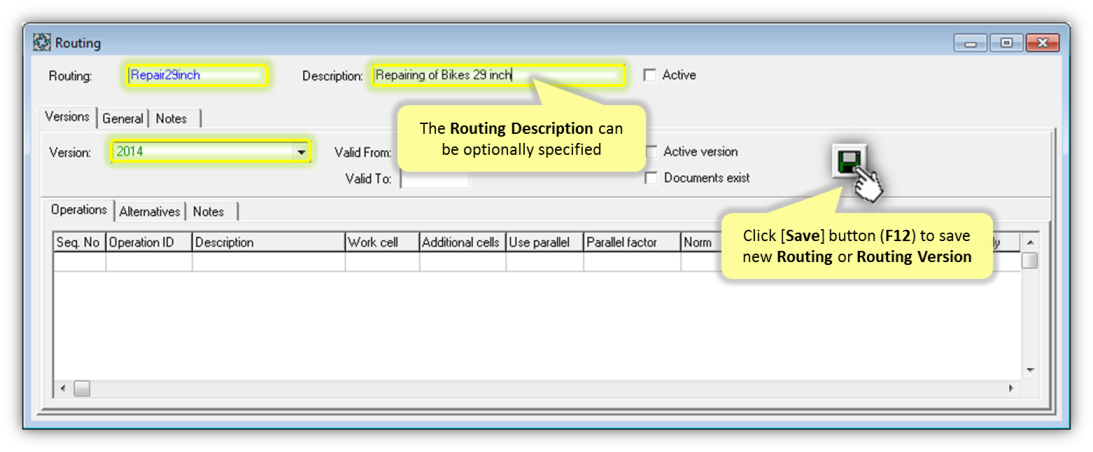
Task: Click into the Routing name field
Action: pyautogui.click(x=196, y=75)
